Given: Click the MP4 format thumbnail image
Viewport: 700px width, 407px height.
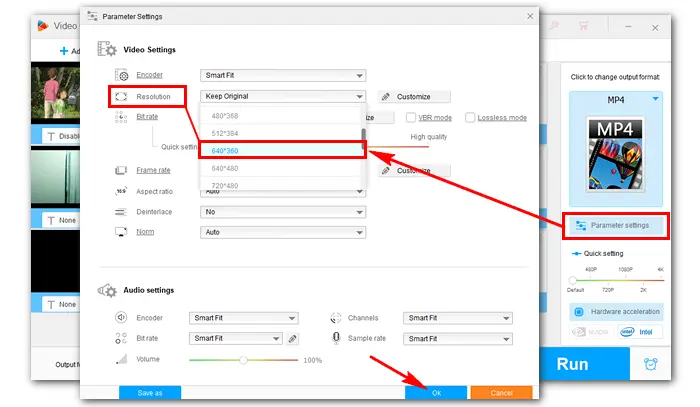Looking at the screenshot, I should 615,154.
